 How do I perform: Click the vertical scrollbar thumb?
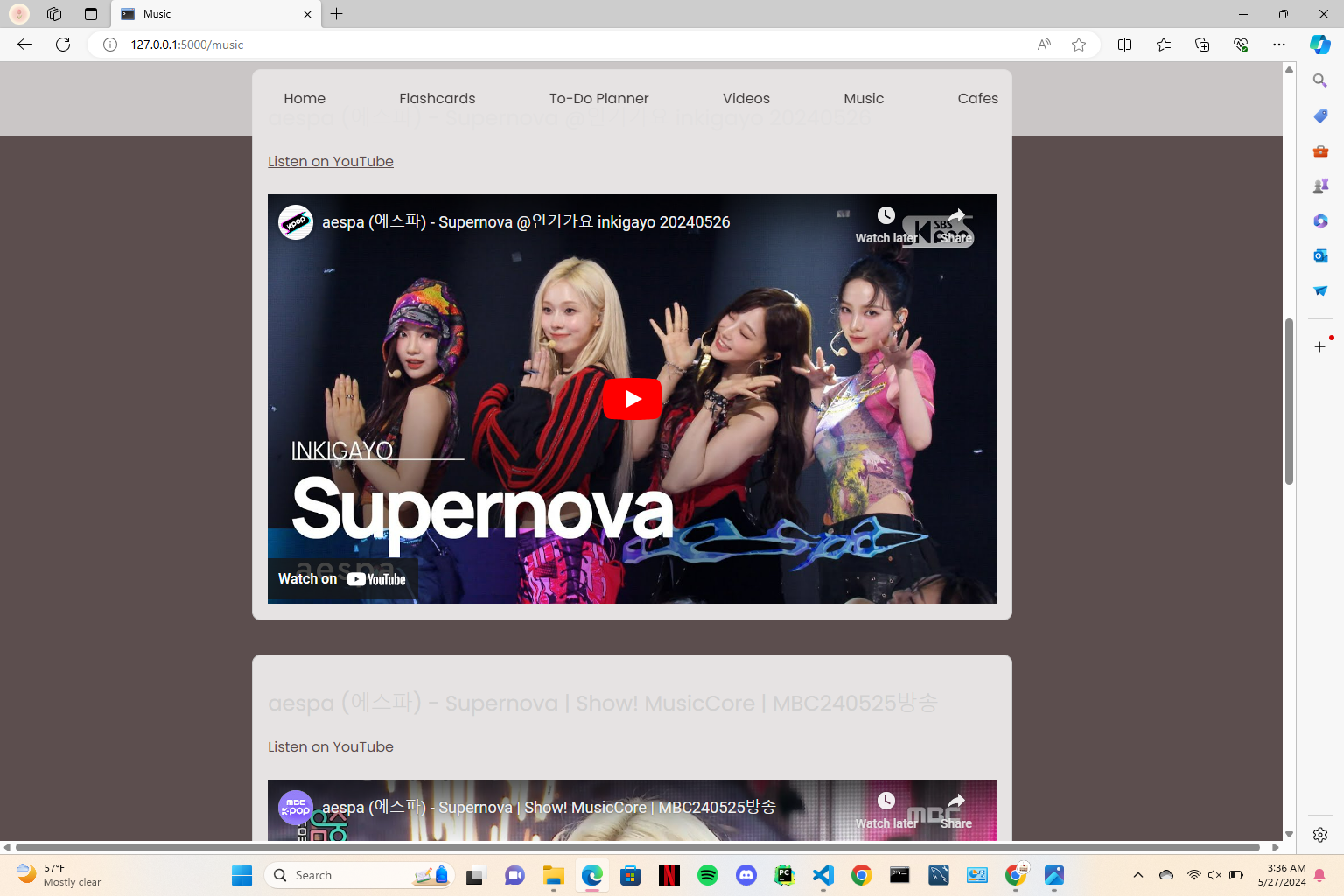(1289, 402)
